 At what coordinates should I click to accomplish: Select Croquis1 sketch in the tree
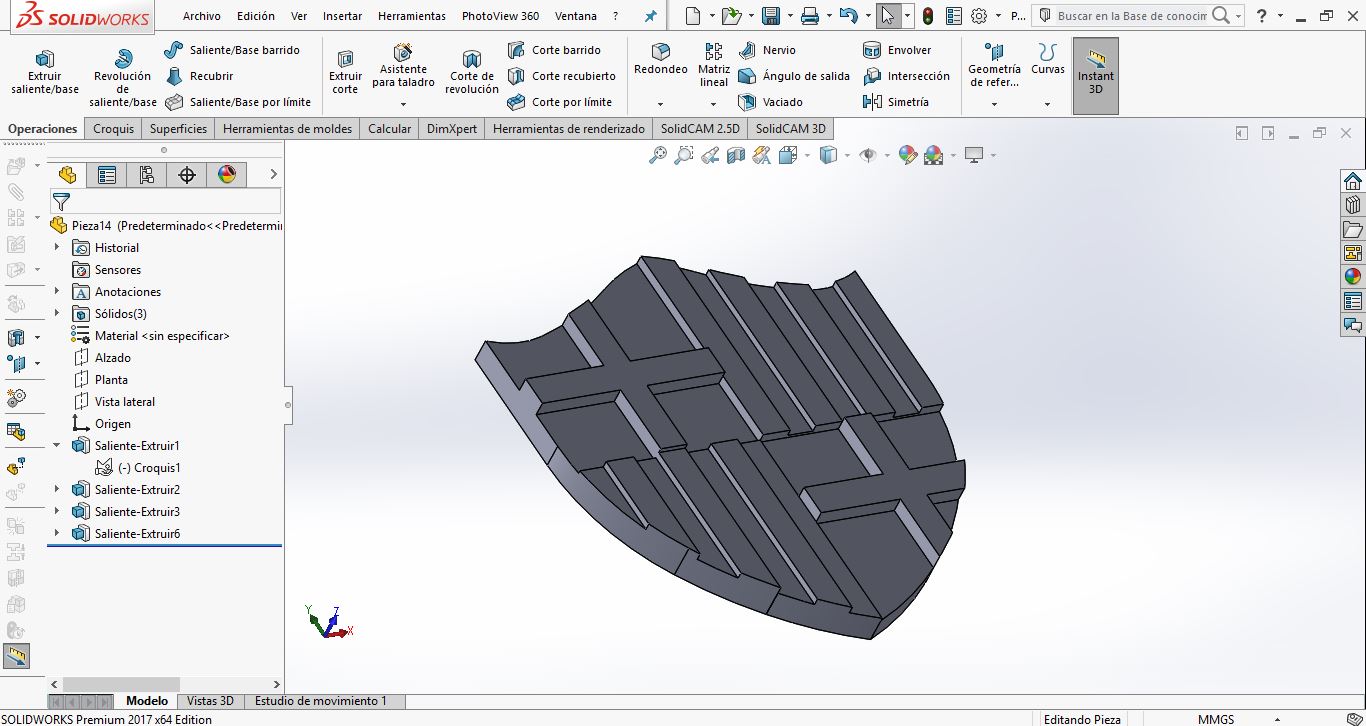point(149,468)
